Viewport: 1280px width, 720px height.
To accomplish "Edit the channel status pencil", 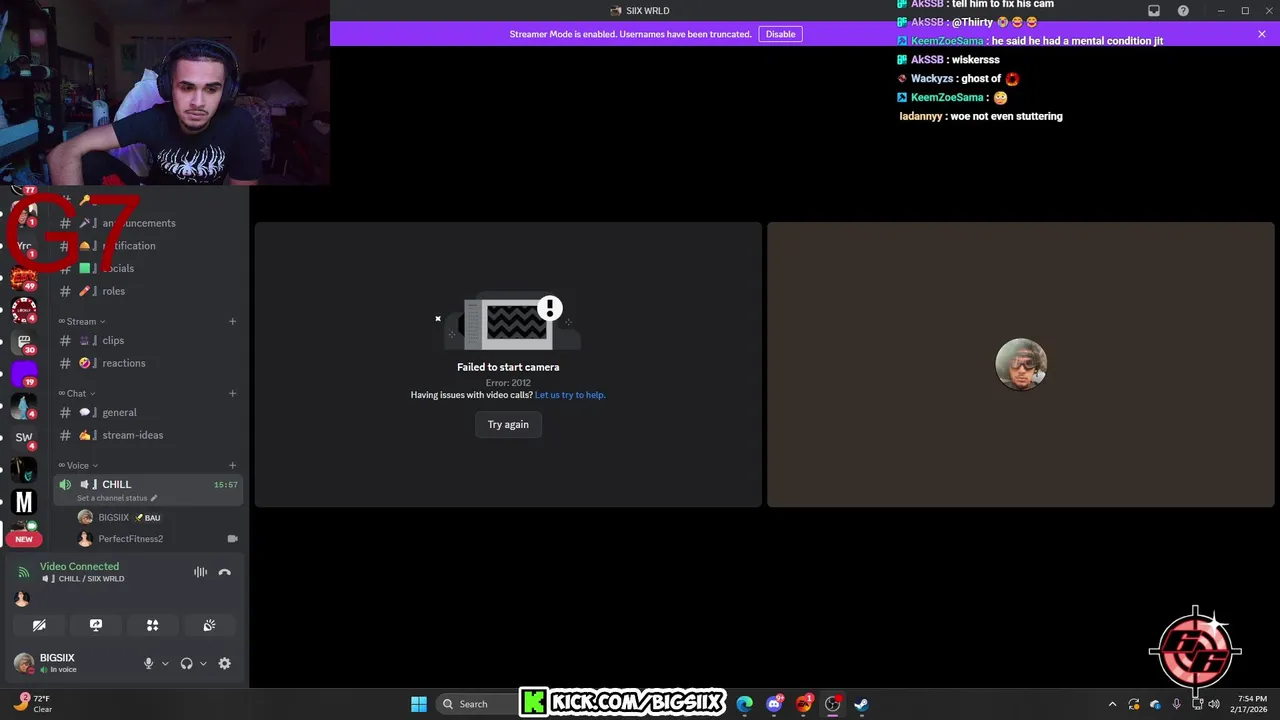I will (x=153, y=498).
